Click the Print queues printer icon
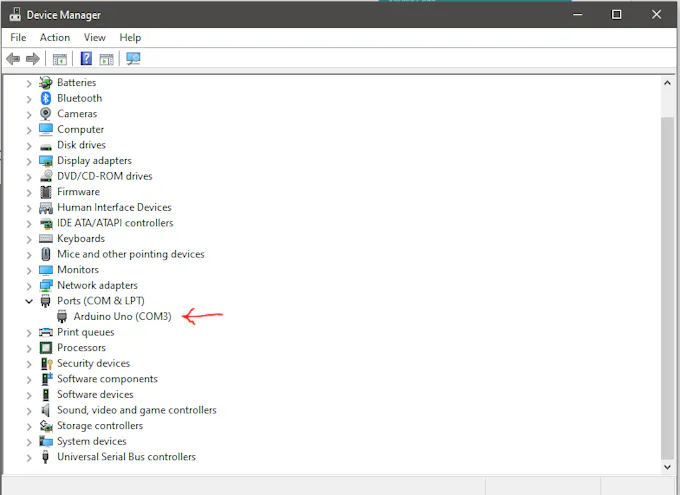The height and width of the screenshot is (495, 680). 46,332
